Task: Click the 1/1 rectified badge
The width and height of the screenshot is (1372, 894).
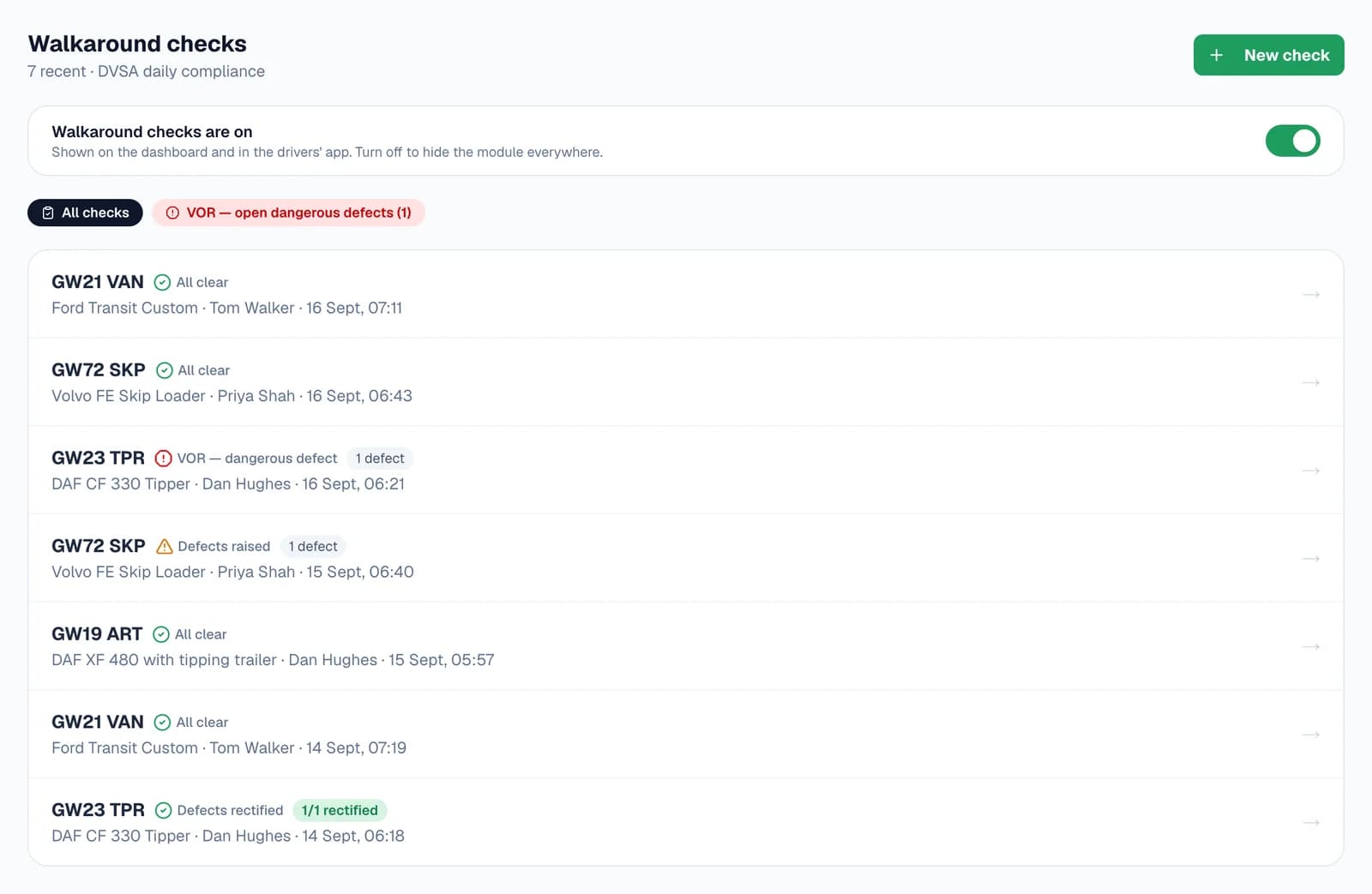Action: click(x=340, y=810)
